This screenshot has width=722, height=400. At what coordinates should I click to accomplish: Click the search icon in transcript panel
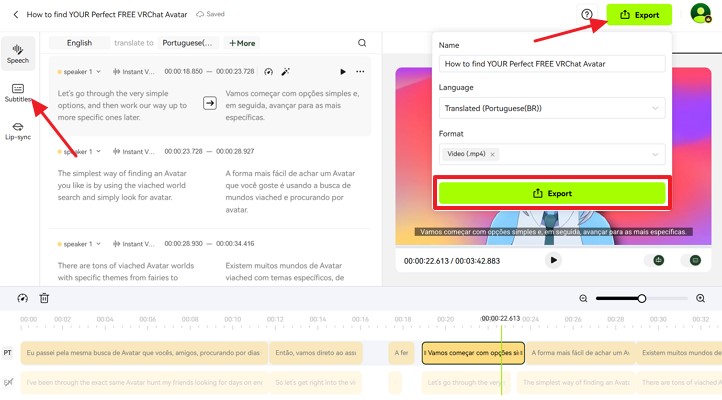pos(362,43)
